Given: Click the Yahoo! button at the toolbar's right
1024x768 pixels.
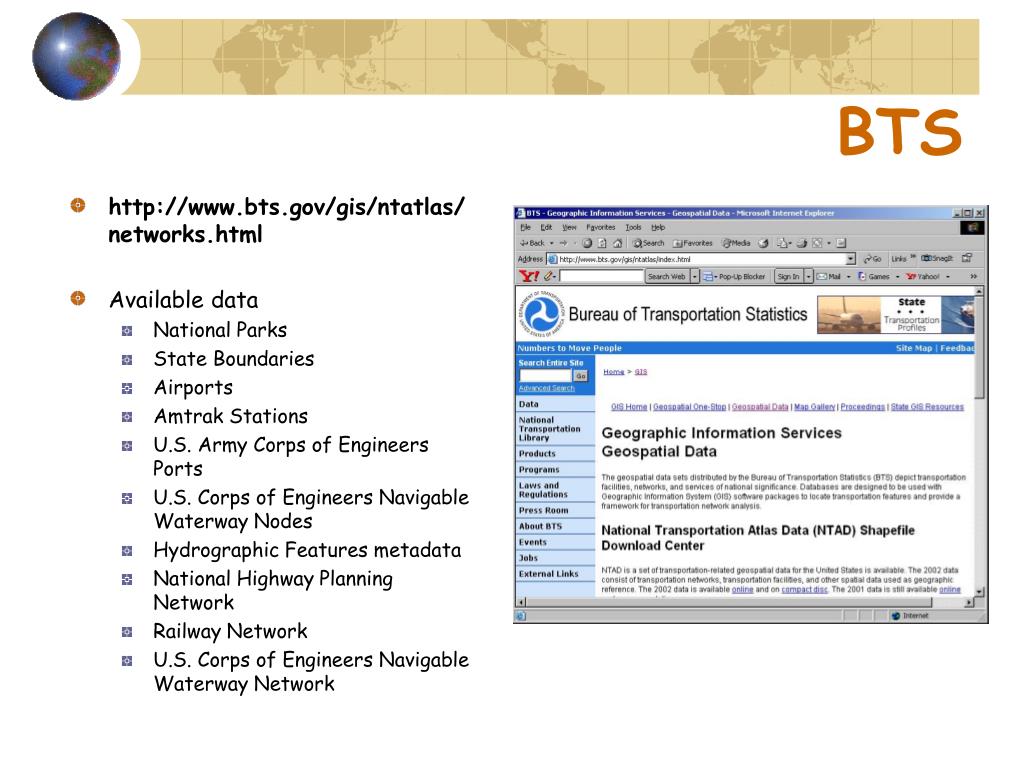Looking at the screenshot, I should [921, 276].
